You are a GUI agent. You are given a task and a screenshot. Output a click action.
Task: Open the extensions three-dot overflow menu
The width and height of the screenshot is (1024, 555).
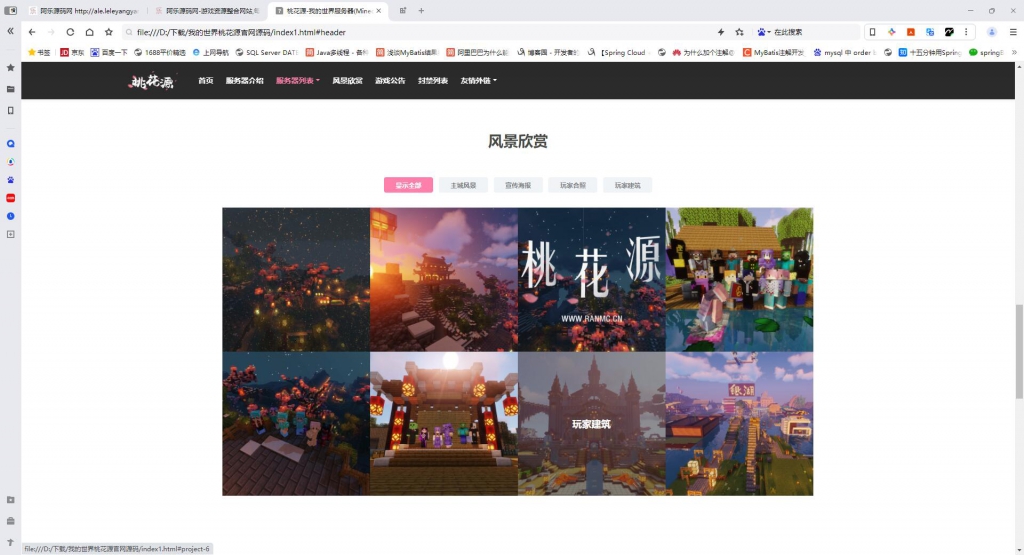966,32
